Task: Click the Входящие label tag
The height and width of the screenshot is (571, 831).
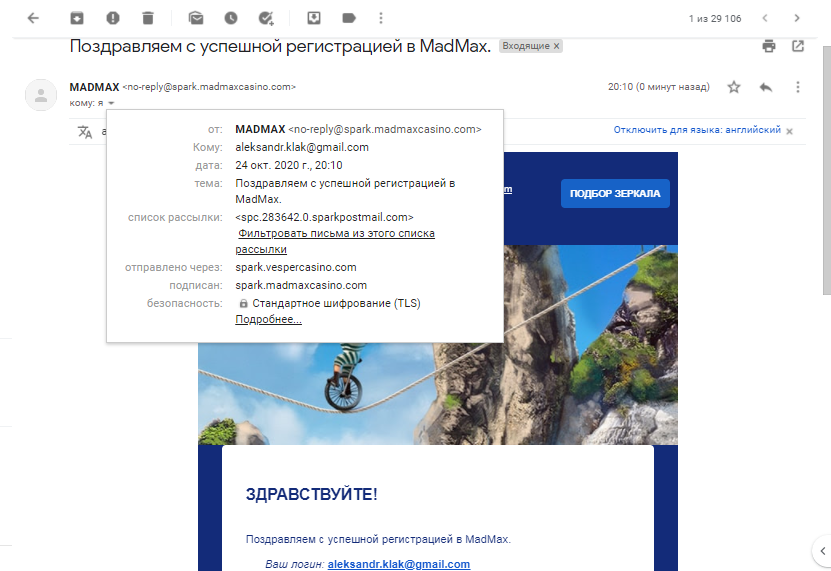Action: (526, 46)
